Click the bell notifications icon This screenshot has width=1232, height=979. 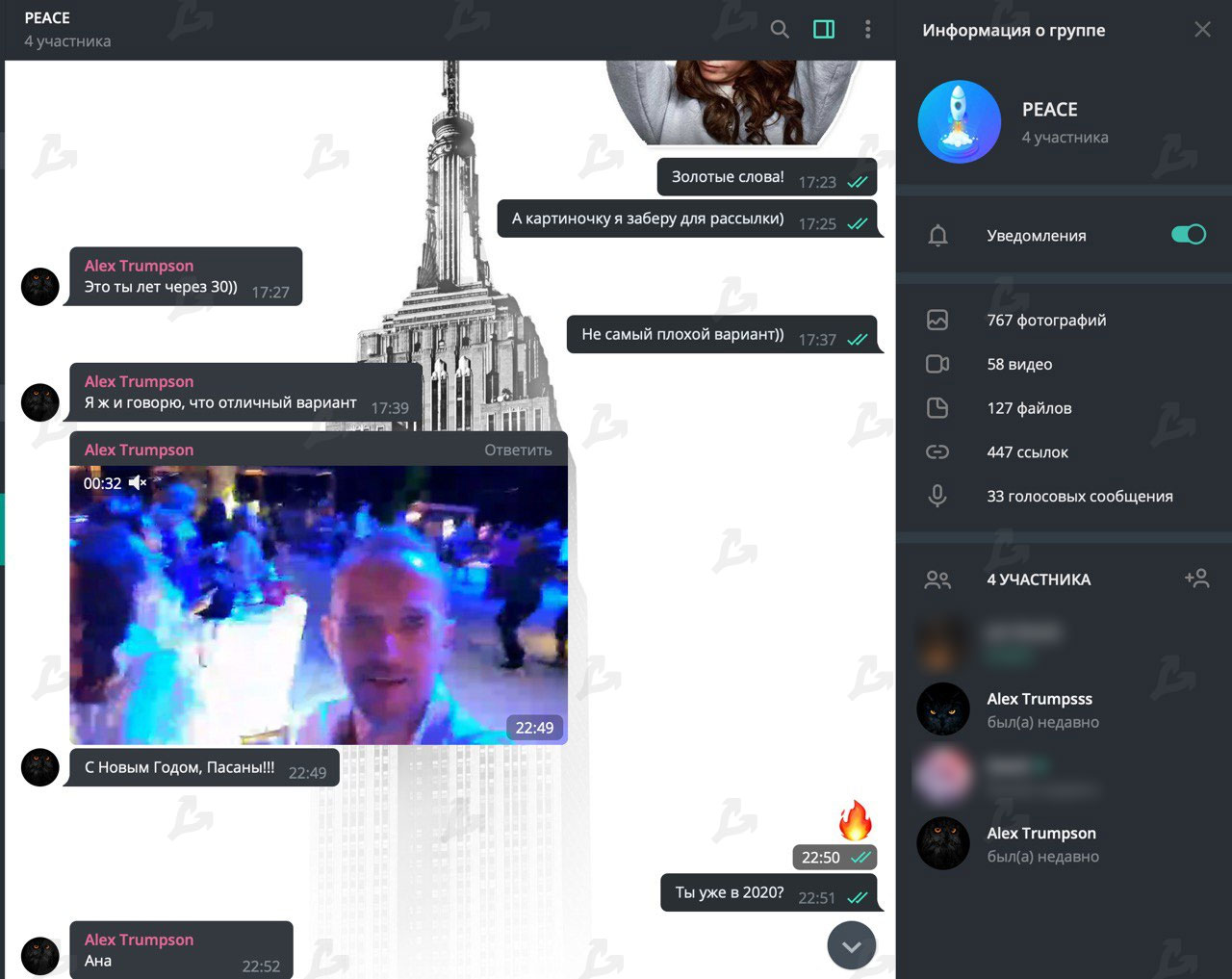coord(937,236)
